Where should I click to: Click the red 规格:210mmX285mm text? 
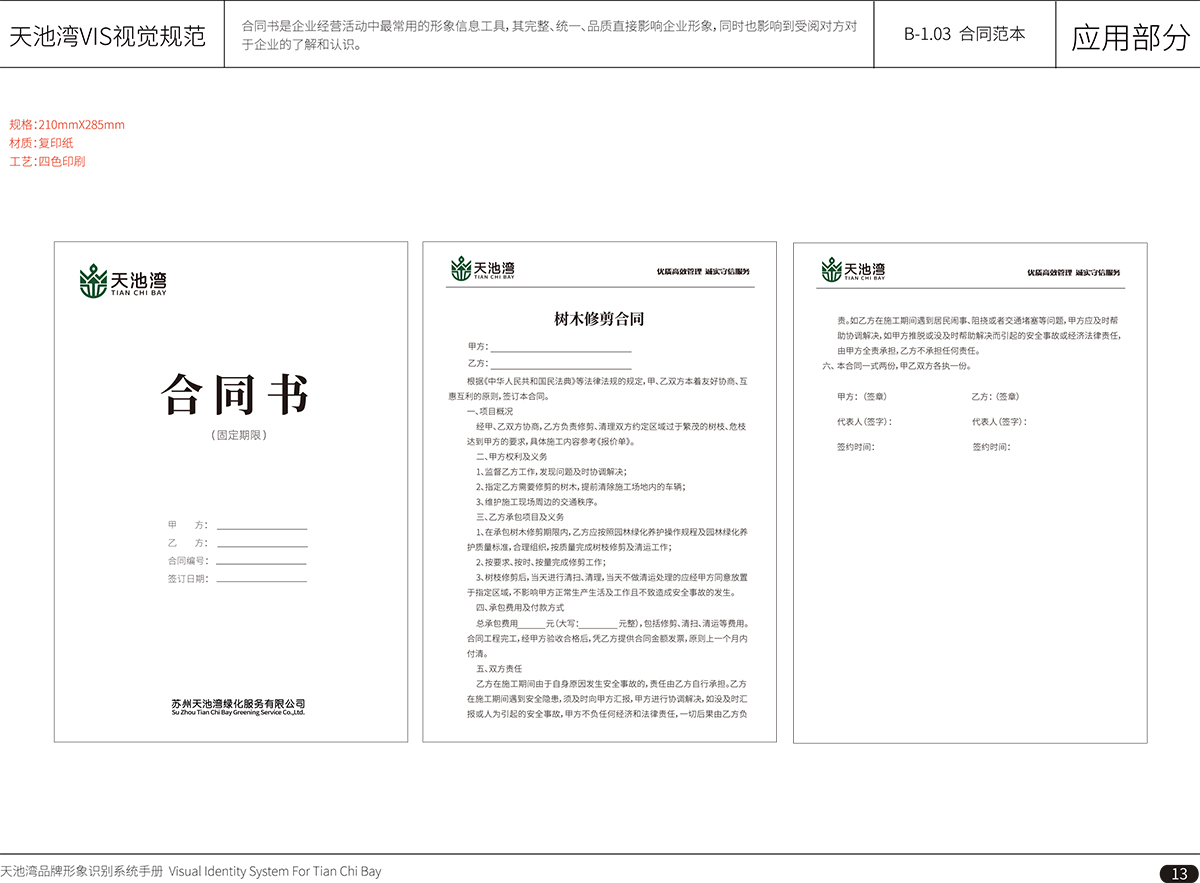(67, 125)
